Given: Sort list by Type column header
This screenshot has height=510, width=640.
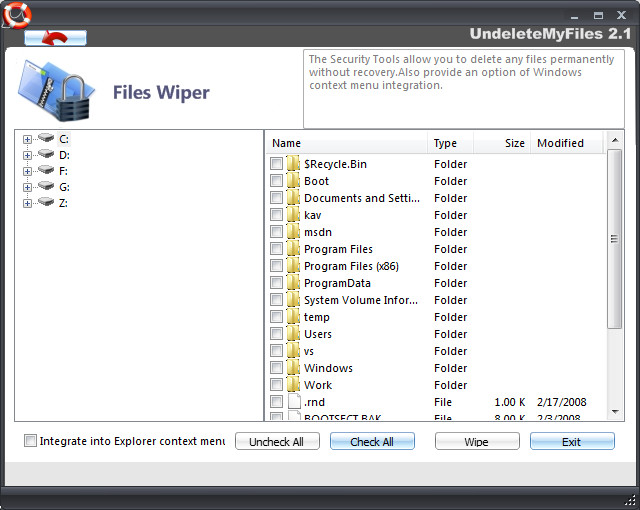Looking at the screenshot, I should tap(451, 143).
